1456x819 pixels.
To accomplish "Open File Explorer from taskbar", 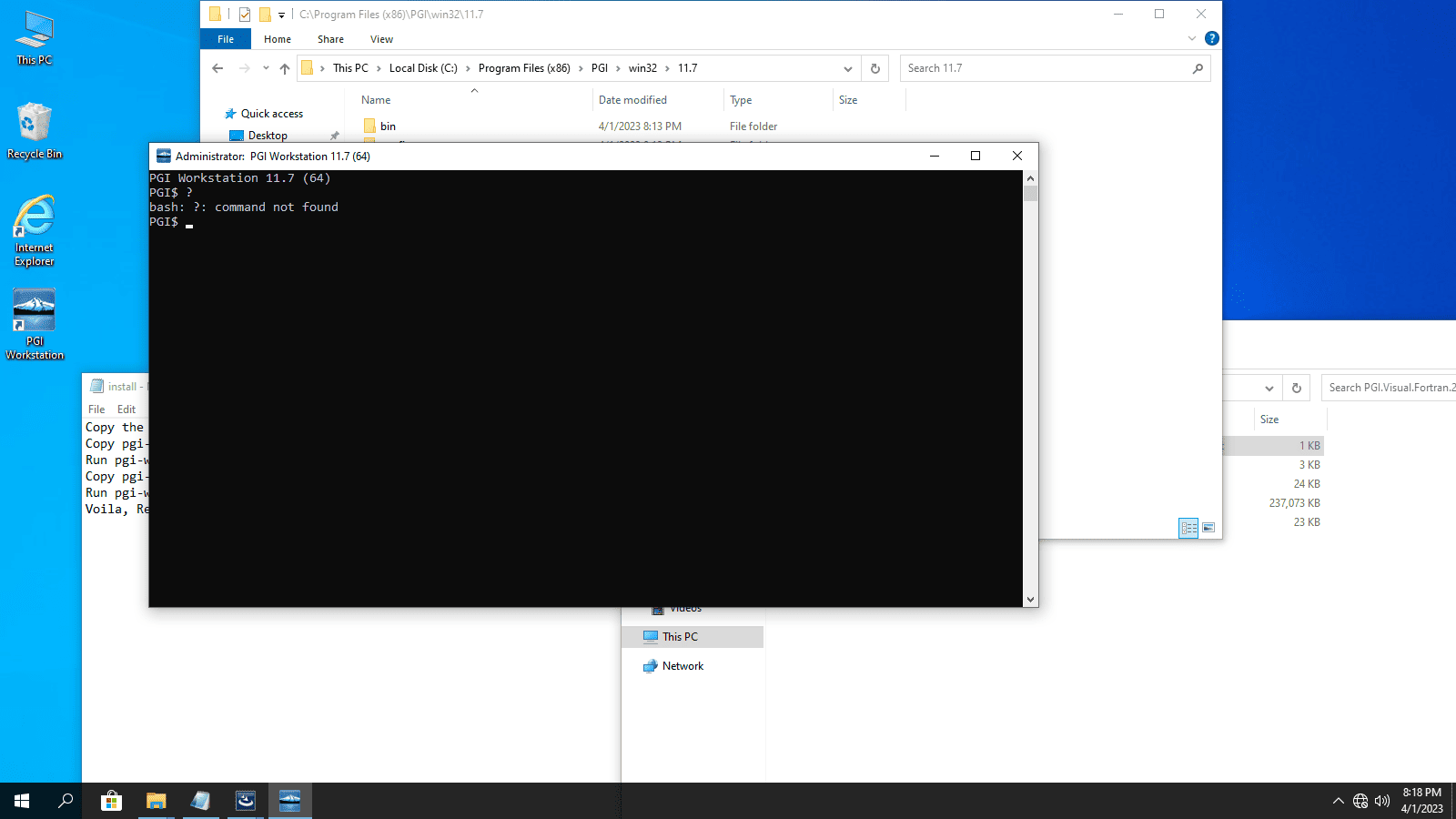I will 156,801.
